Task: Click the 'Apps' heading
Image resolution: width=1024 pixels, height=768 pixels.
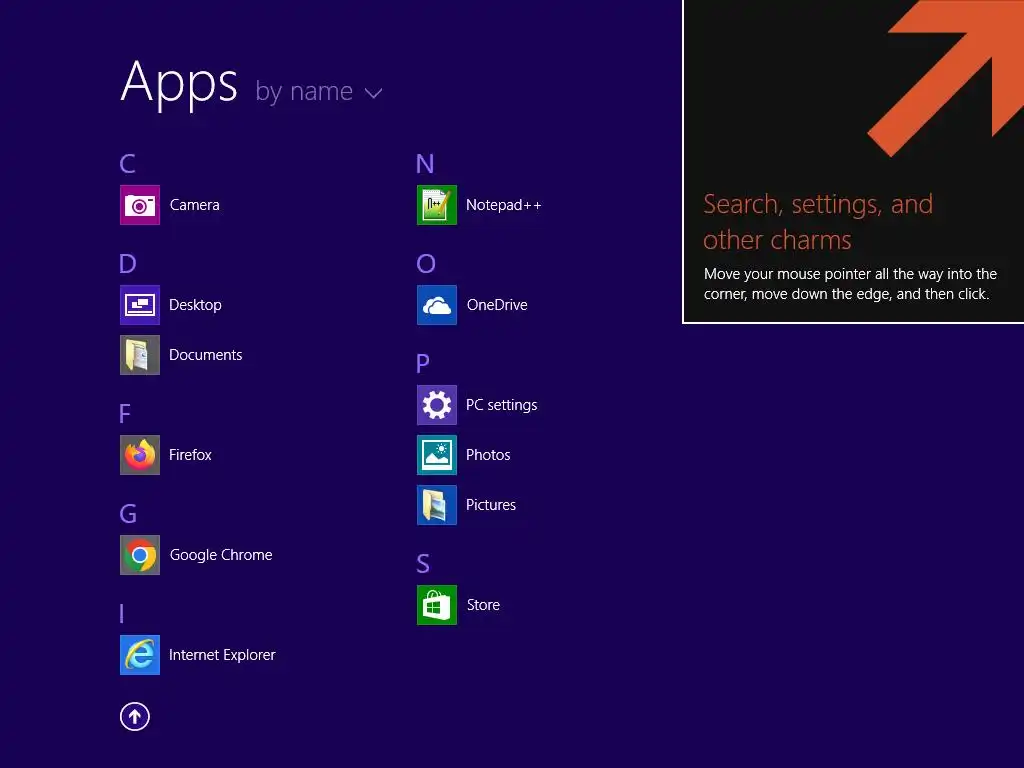Action: pyautogui.click(x=180, y=84)
